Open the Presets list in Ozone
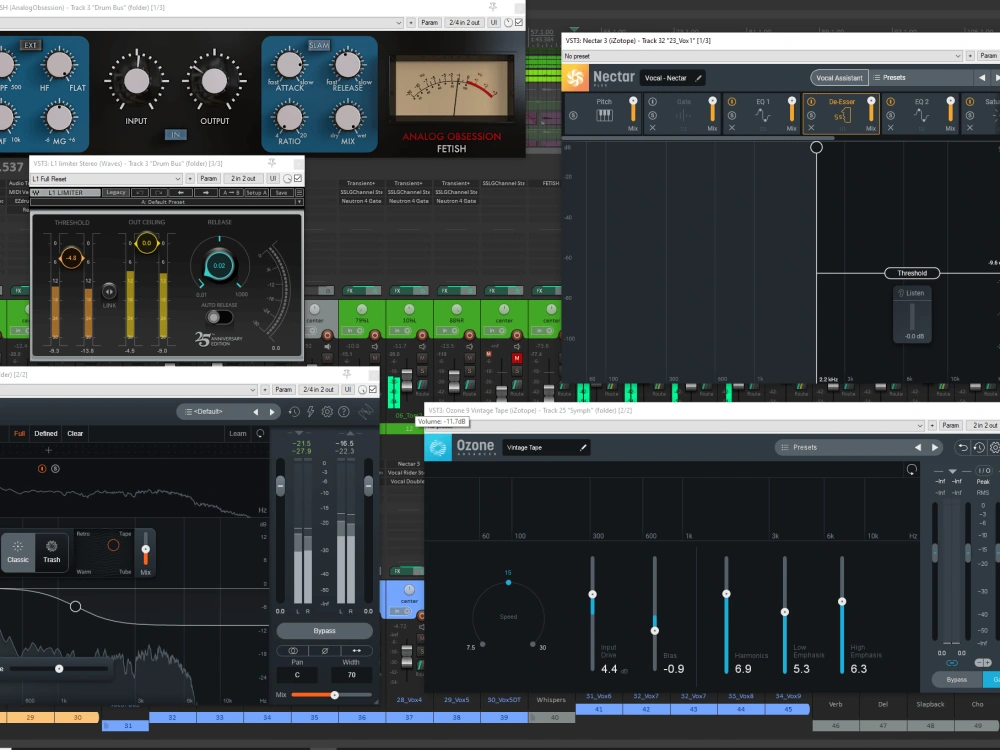 [x=805, y=448]
